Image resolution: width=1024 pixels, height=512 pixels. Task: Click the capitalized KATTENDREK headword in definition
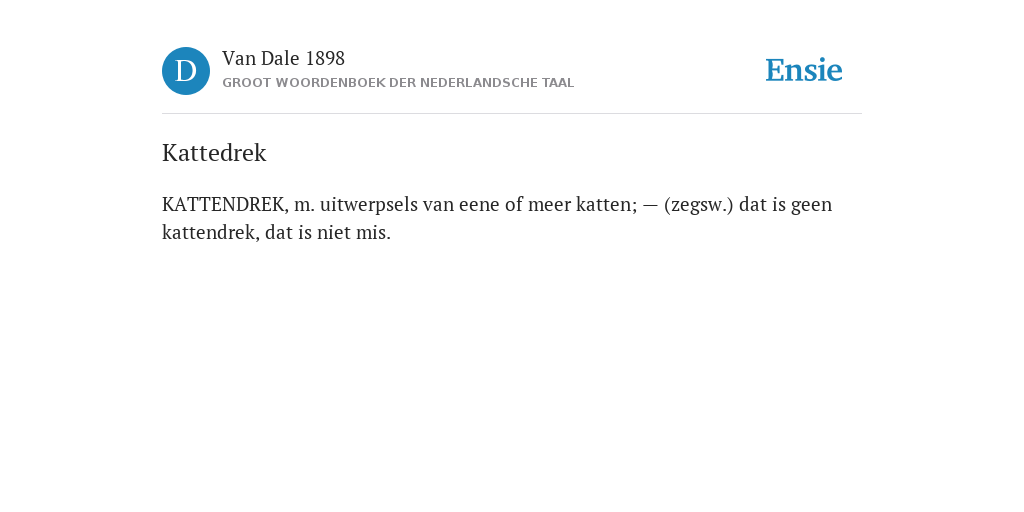225,204
